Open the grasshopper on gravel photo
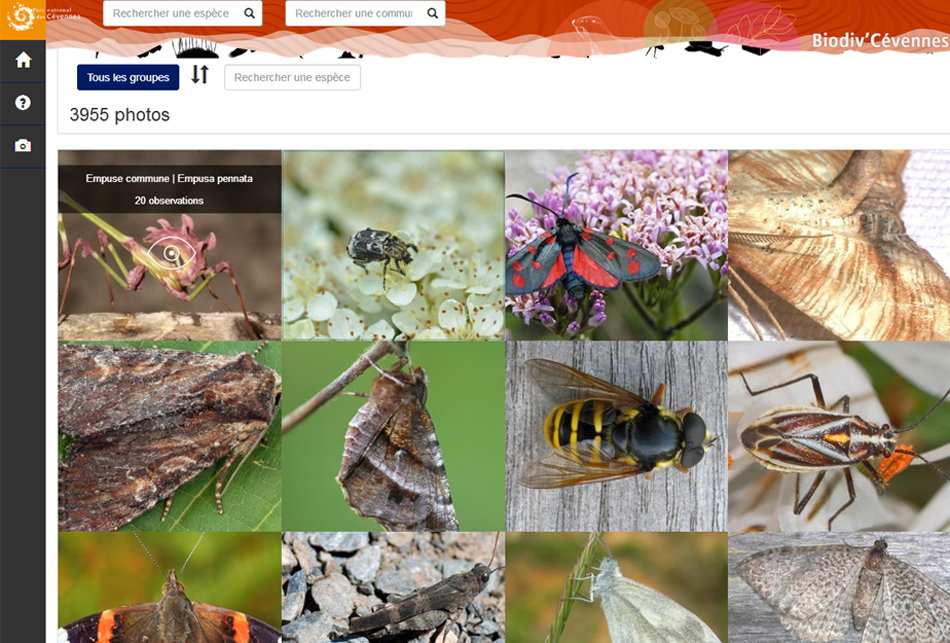950x643 pixels. (393, 588)
